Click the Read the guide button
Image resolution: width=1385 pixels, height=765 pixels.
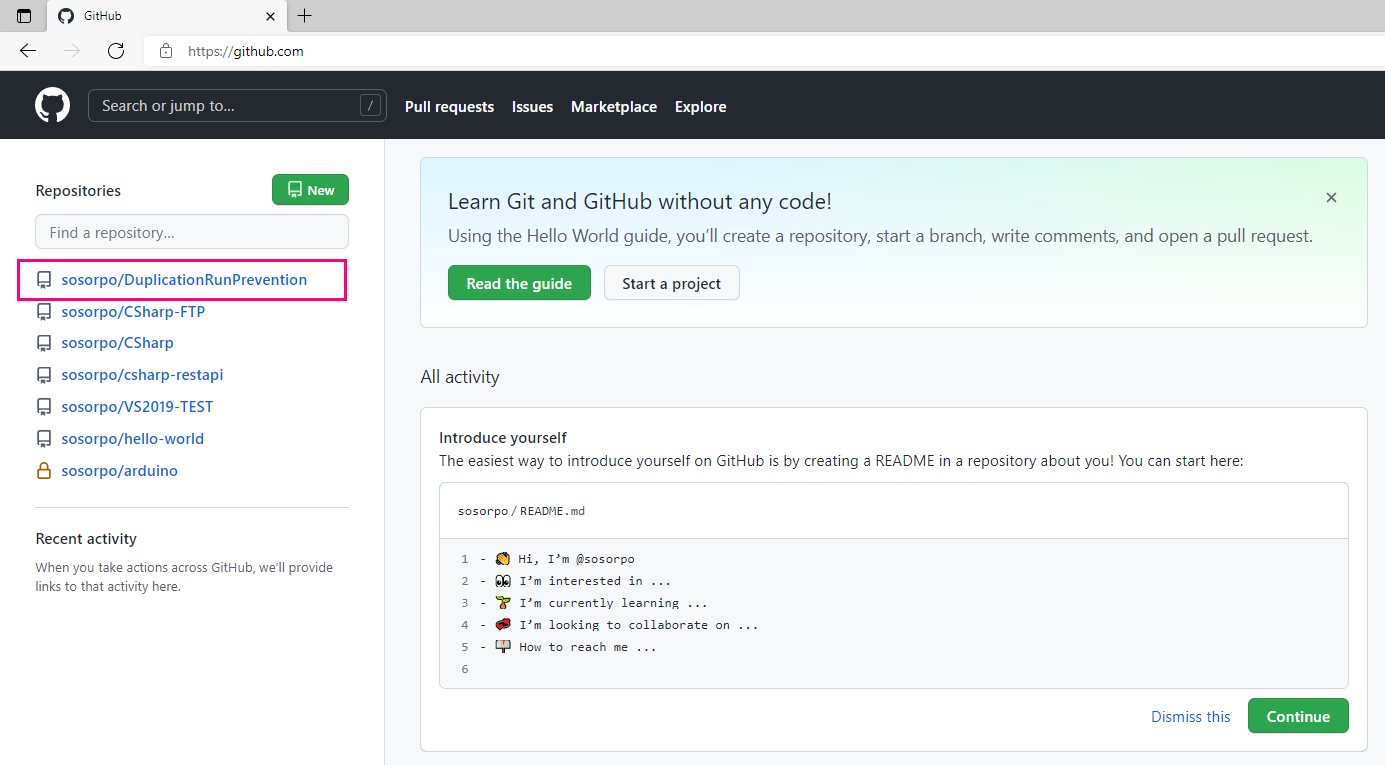(519, 283)
